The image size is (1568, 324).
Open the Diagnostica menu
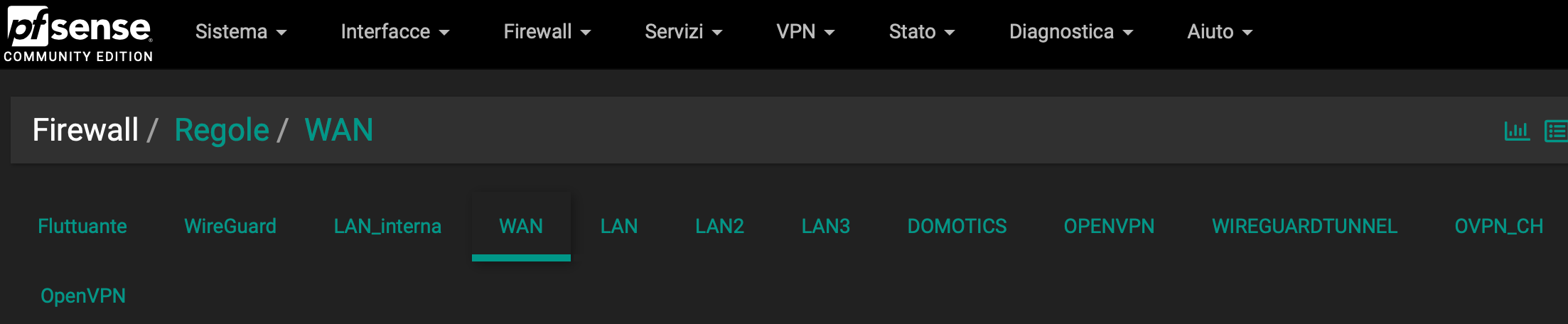click(1070, 32)
